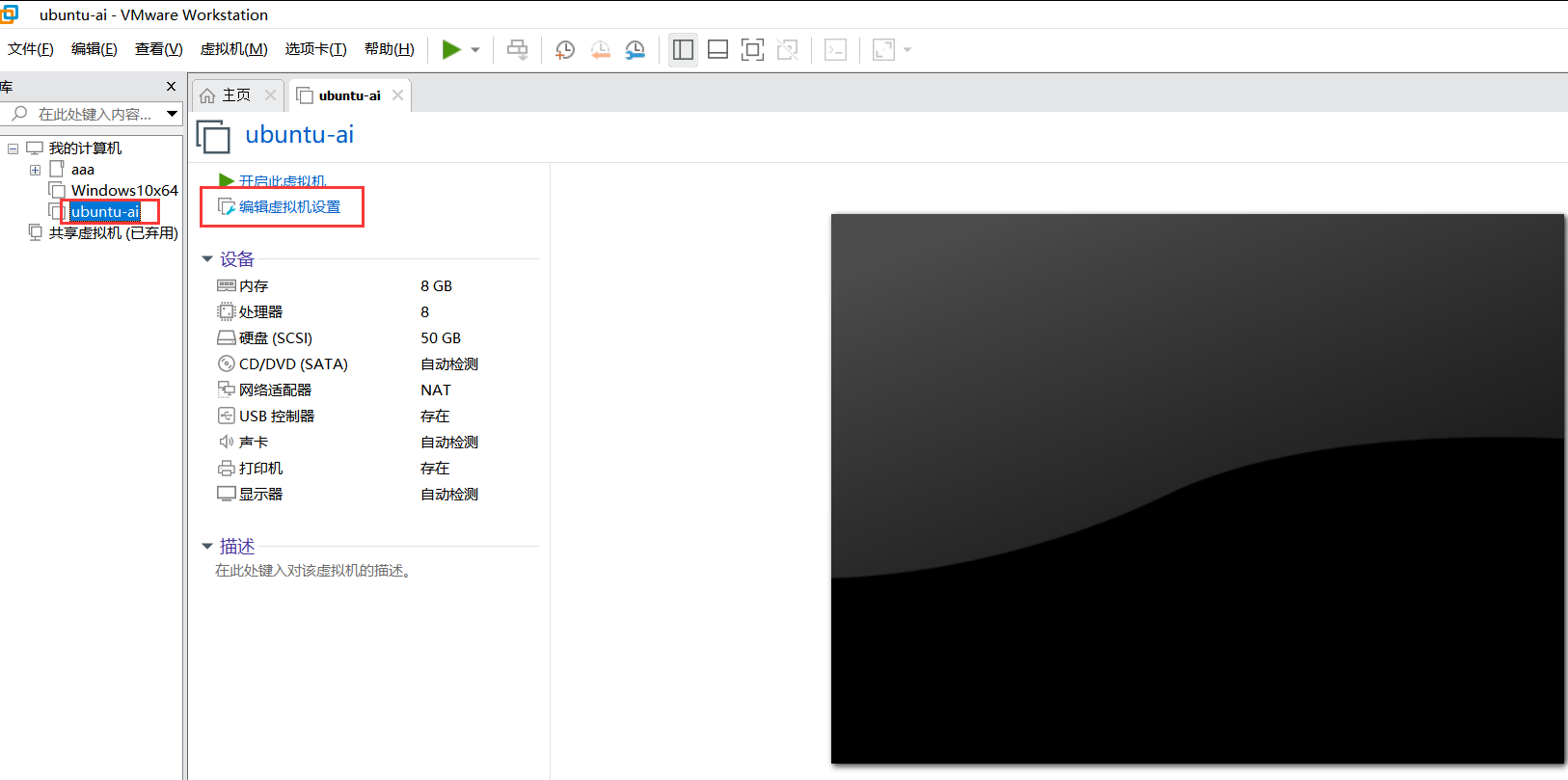Open the library search dropdown arrow
The height and width of the screenshot is (780, 1568).
pyautogui.click(x=173, y=114)
